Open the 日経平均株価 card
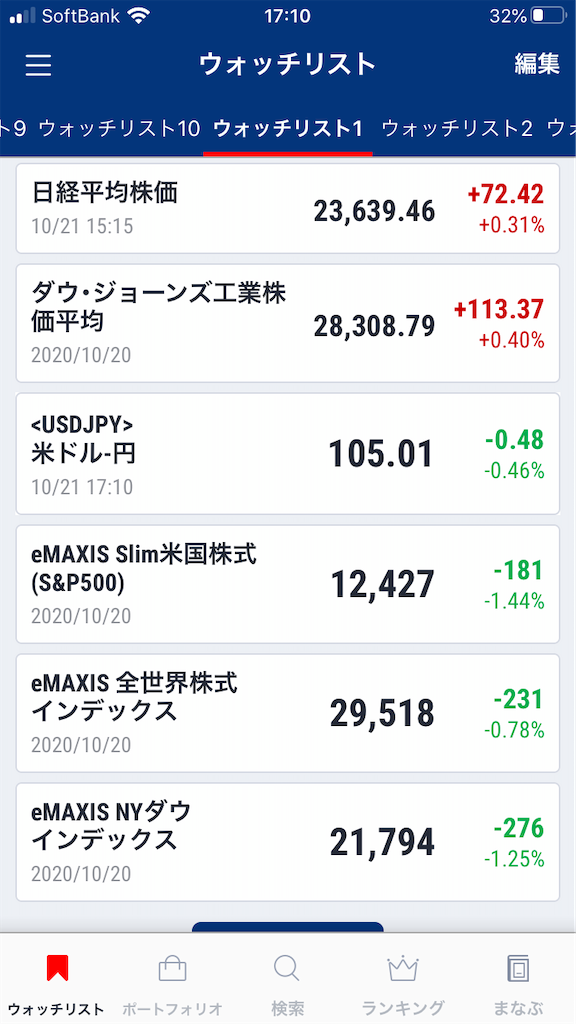Image resolution: width=576 pixels, height=1024 pixels. (288, 208)
